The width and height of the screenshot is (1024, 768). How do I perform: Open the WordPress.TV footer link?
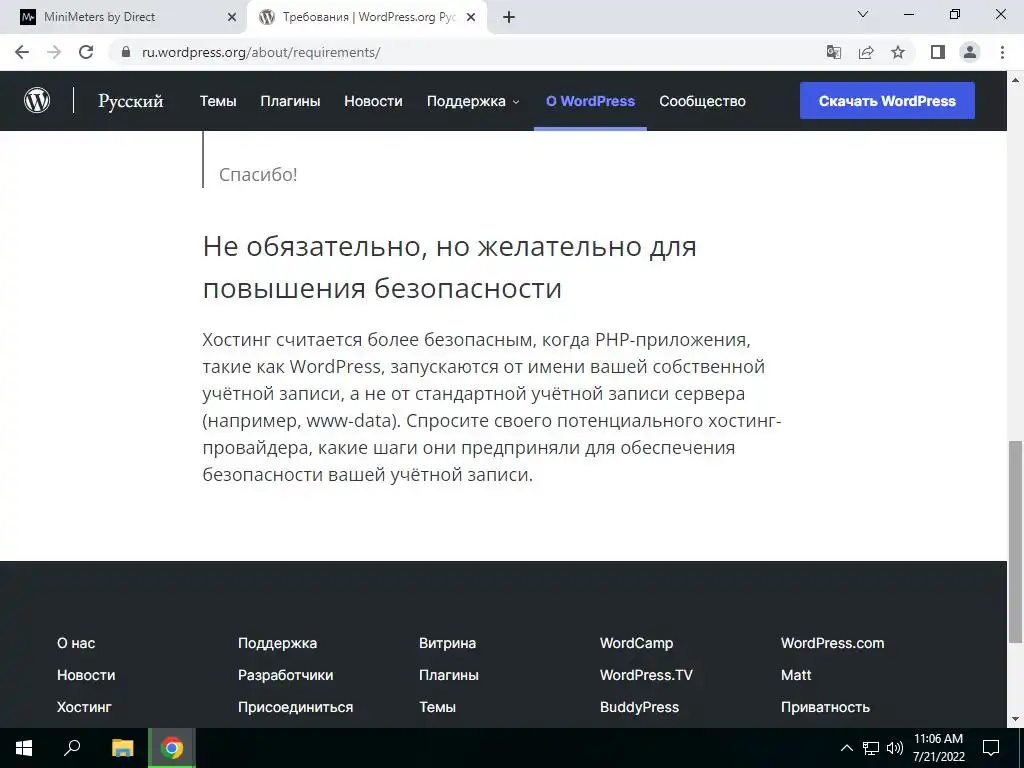[646, 675]
